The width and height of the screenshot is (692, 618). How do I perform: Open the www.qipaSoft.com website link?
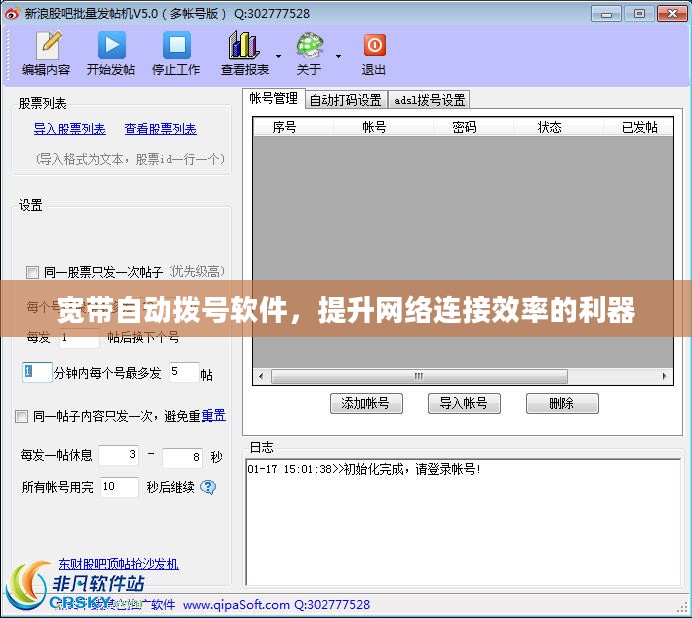coord(236,605)
